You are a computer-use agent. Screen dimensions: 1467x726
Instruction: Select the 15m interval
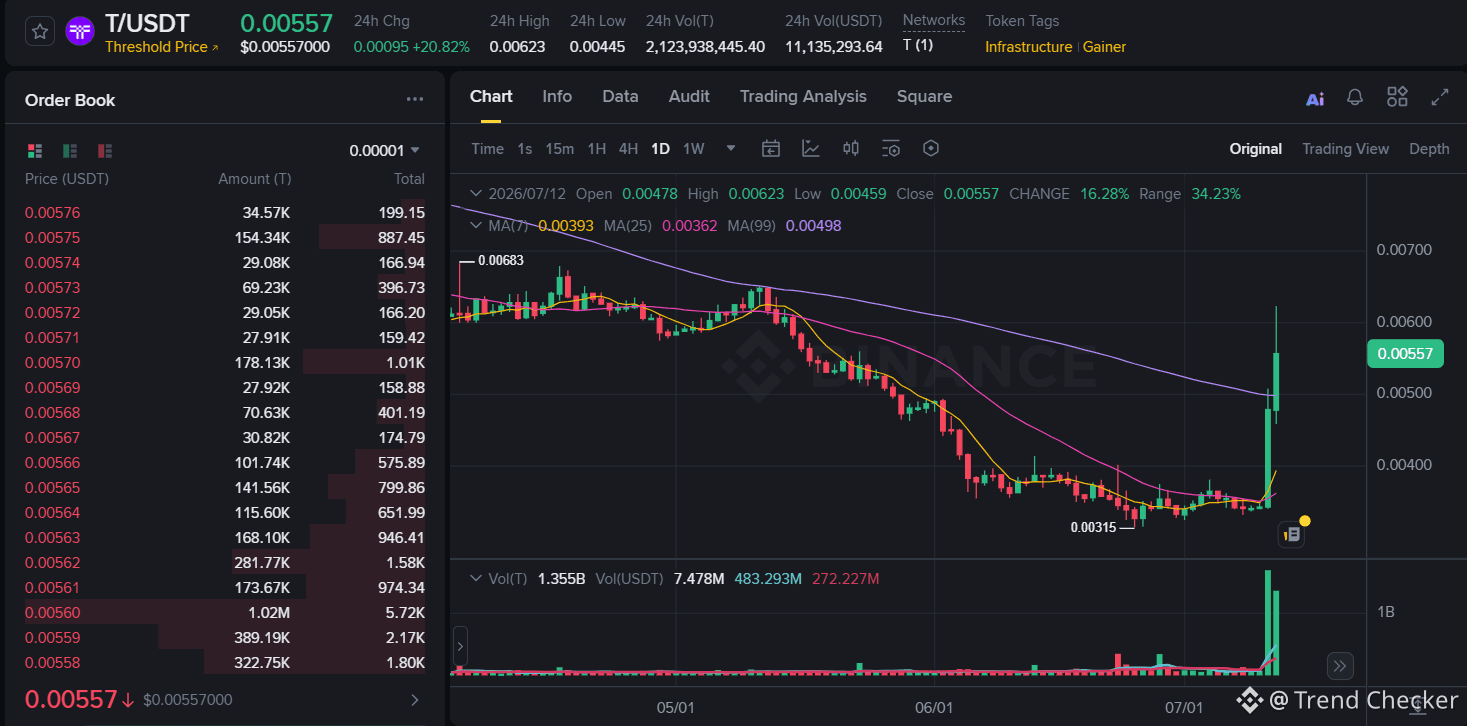560,149
